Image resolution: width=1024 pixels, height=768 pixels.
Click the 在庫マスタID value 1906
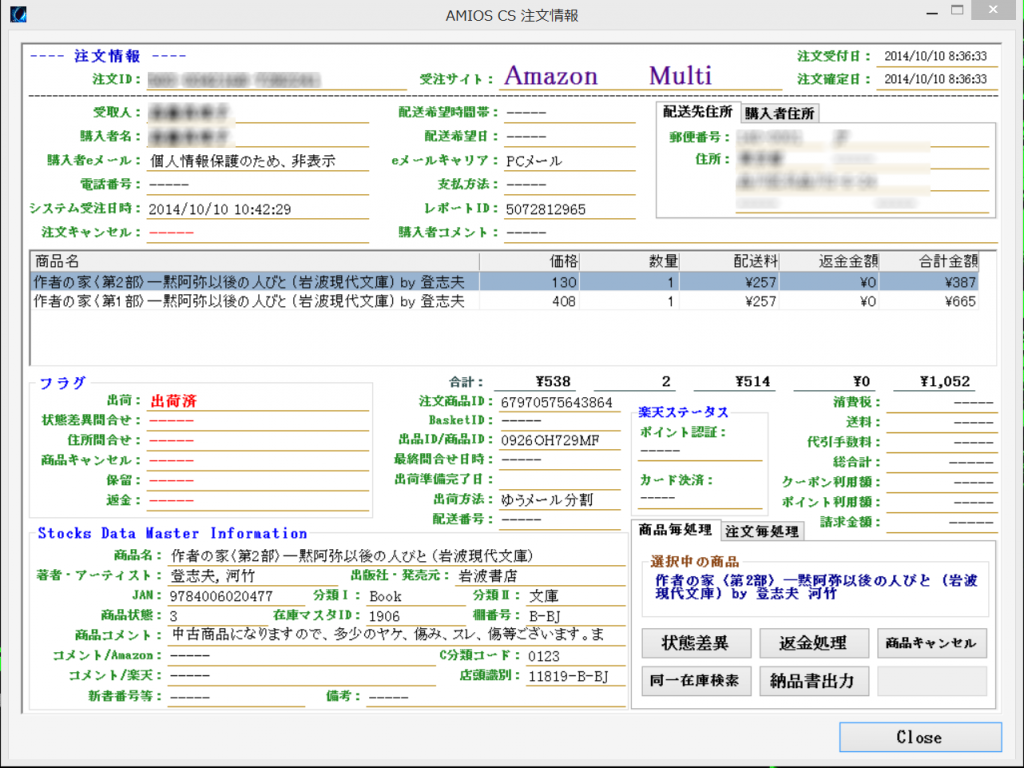point(384,616)
